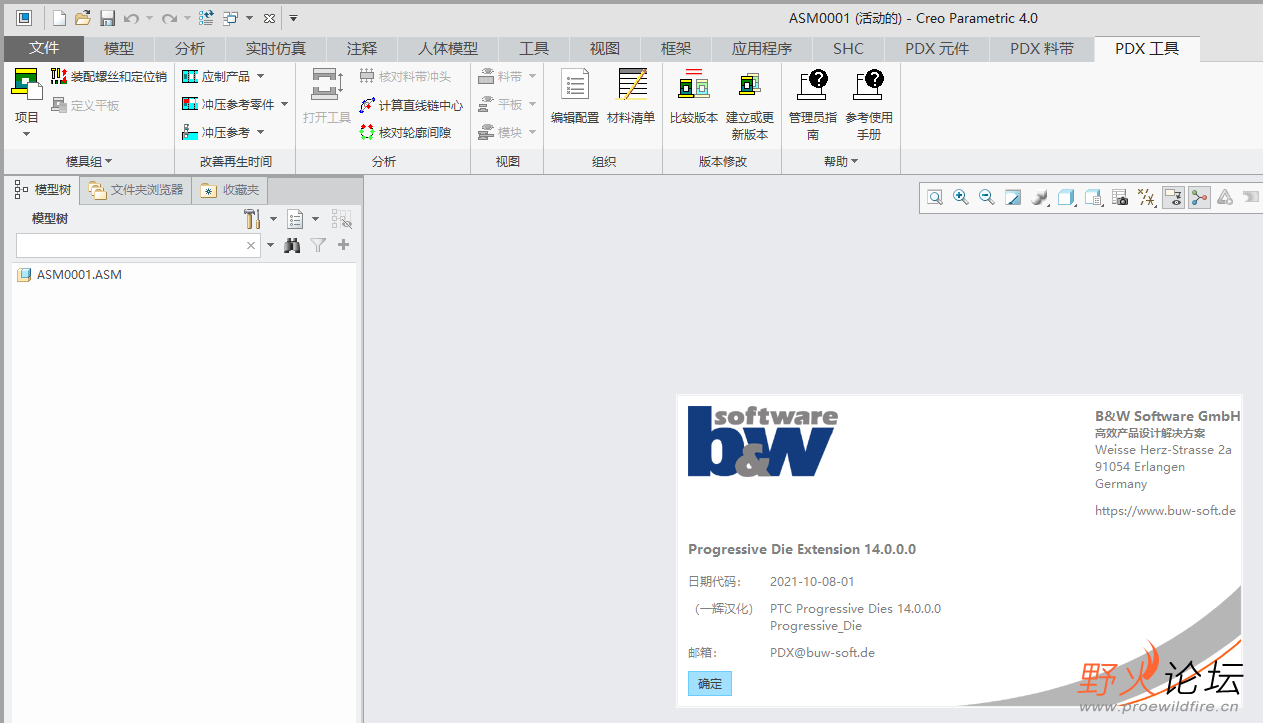Open 冲压参考 dropdown
Screen dimensions: 1263x723
260,132
